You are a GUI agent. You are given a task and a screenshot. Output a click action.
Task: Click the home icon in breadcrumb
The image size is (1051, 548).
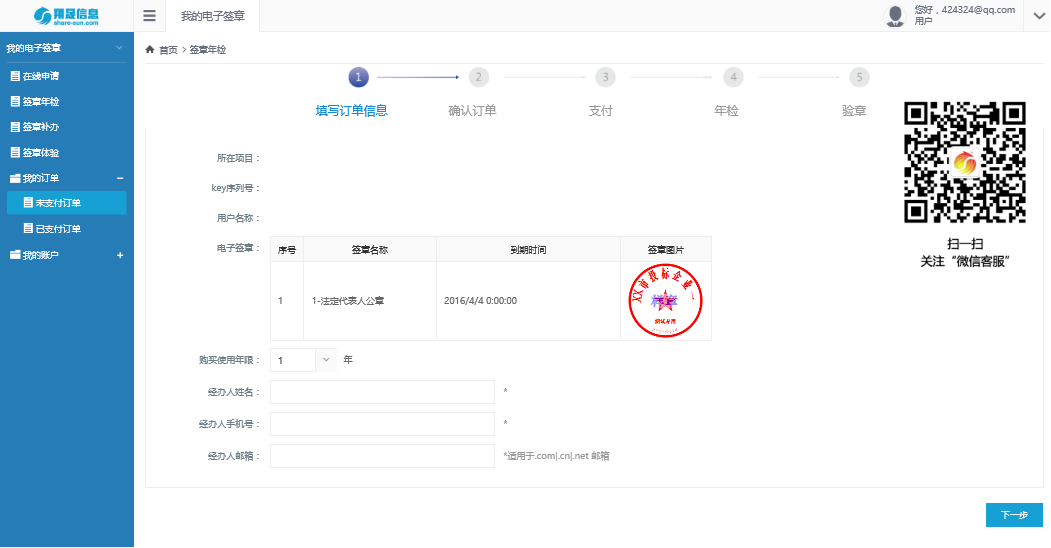pos(150,49)
